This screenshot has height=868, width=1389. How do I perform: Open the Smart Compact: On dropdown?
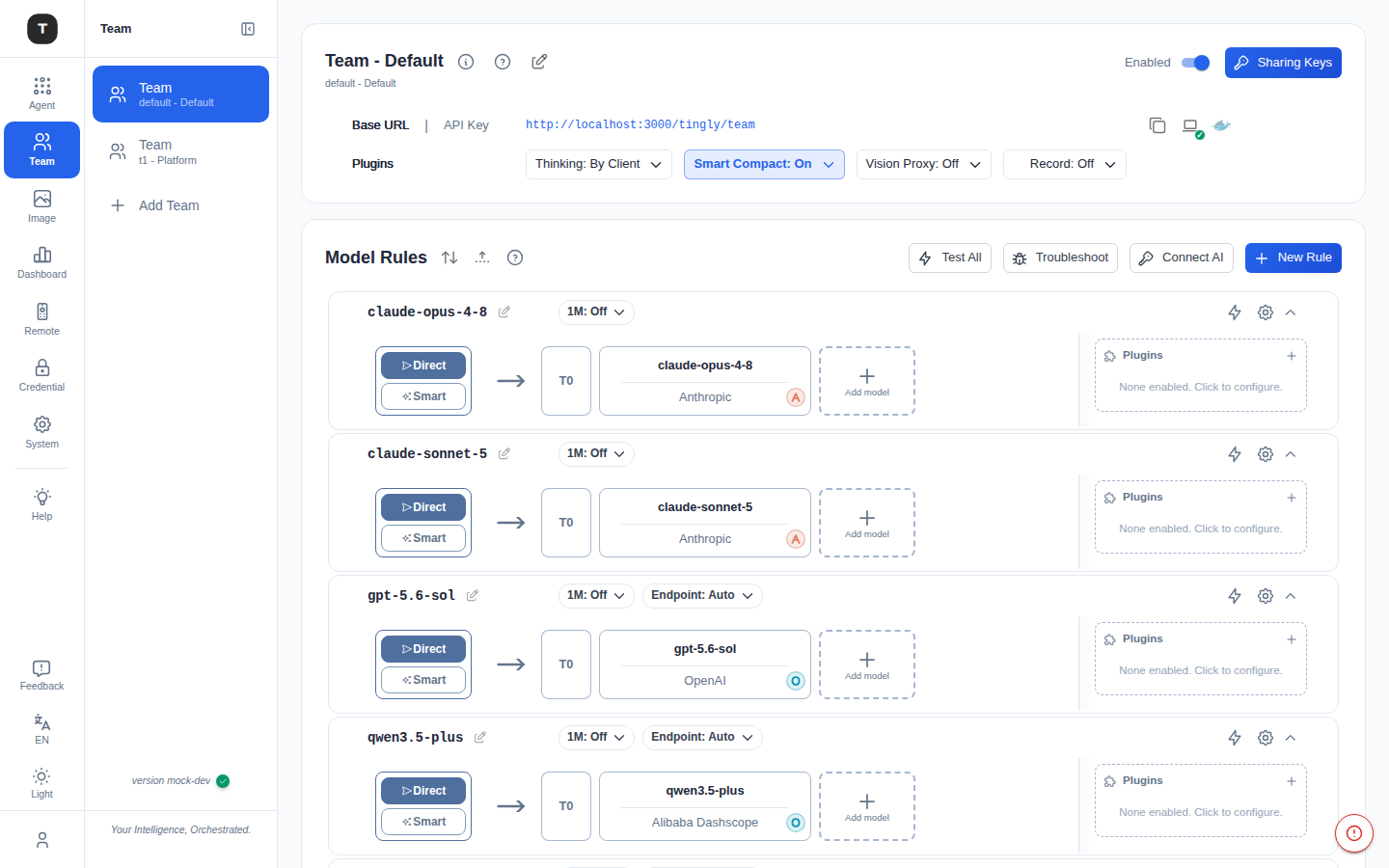click(764, 164)
